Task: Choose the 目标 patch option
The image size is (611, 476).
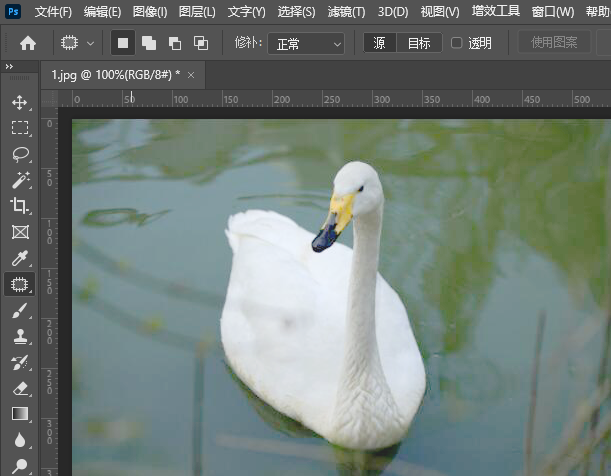Action: (x=419, y=43)
